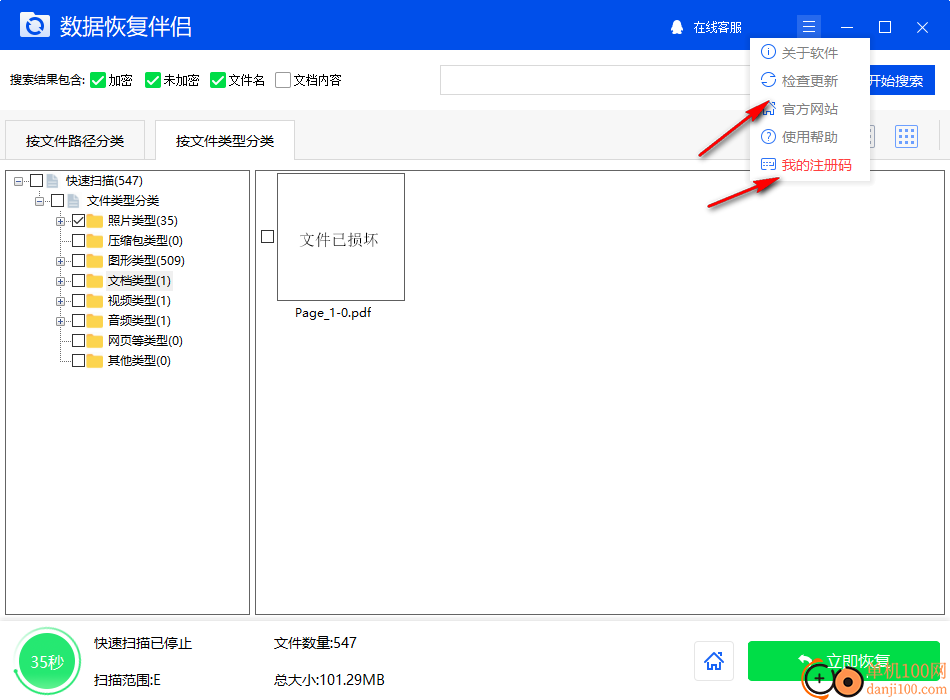
Task: Check the 文件类型分类 checkbox
Action: pyautogui.click(x=58, y=200)
